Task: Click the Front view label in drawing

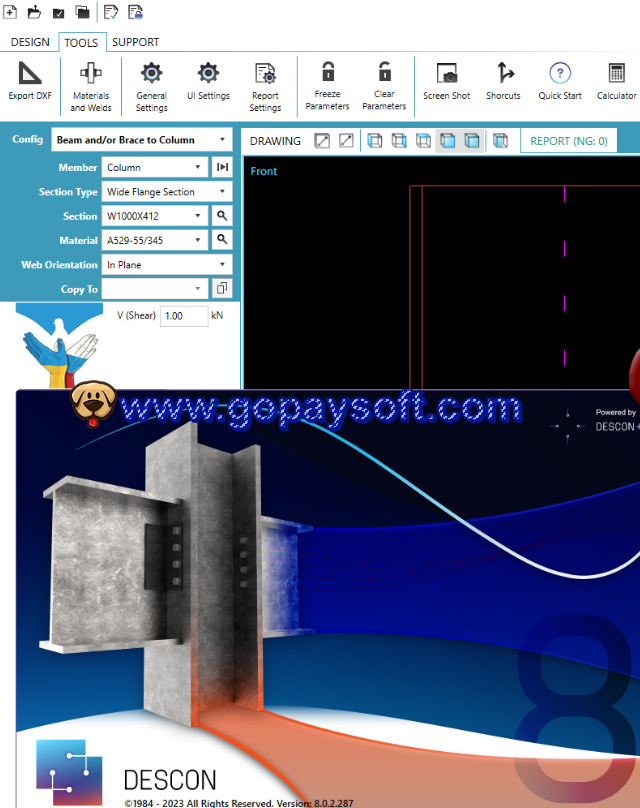Action: pos(263,171)
